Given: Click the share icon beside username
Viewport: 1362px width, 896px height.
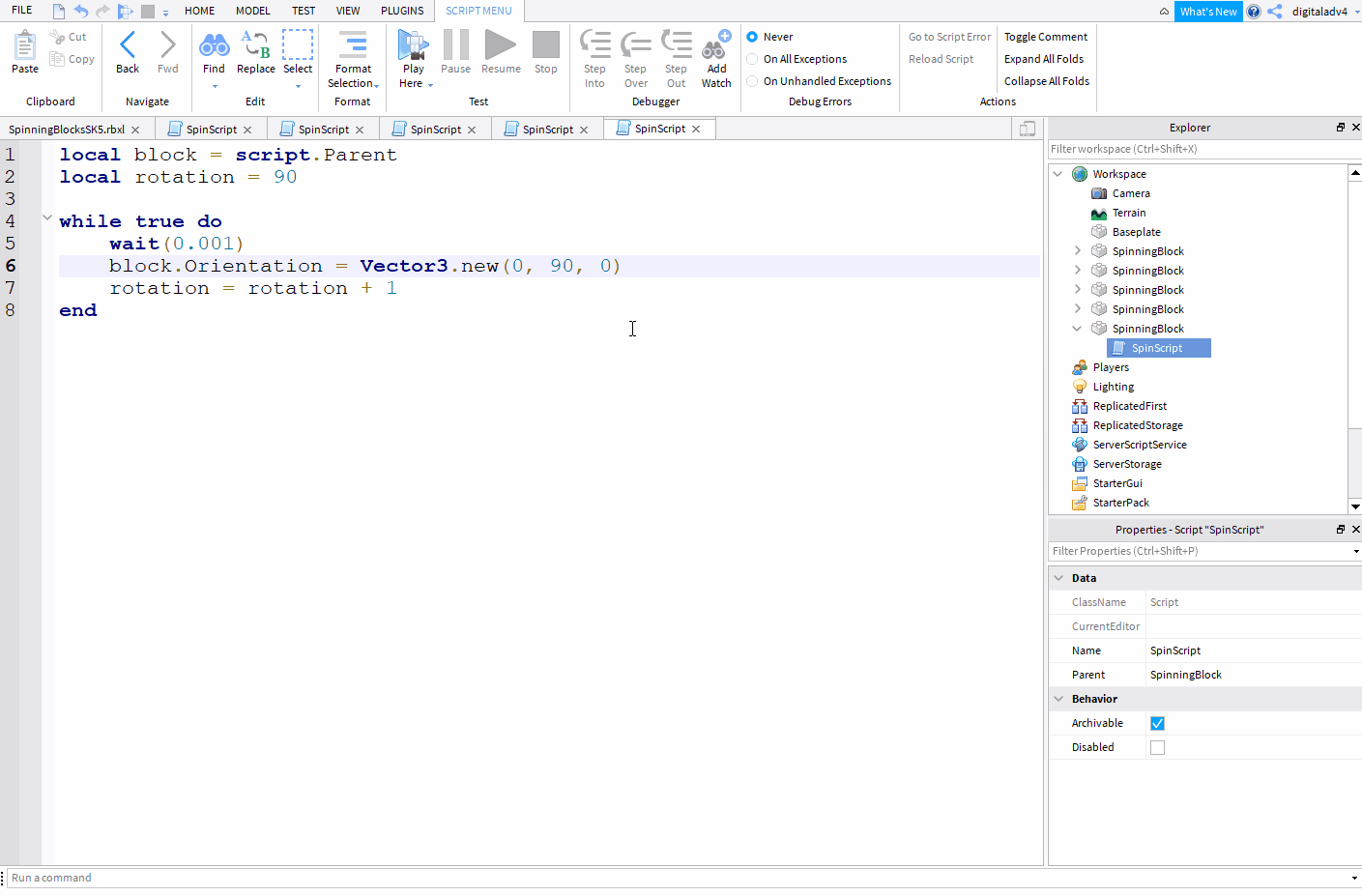Looking at the screenshot, I should (x=1275, y=12).
